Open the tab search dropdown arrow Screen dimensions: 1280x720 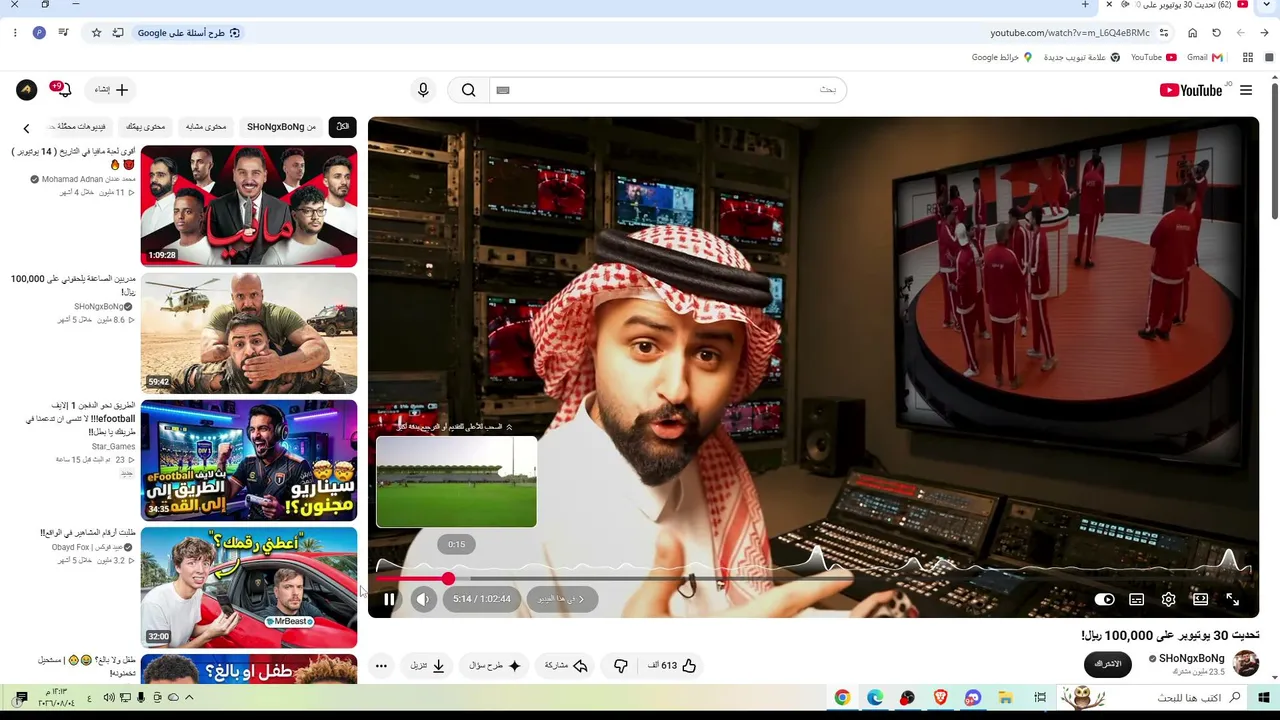1266,5
